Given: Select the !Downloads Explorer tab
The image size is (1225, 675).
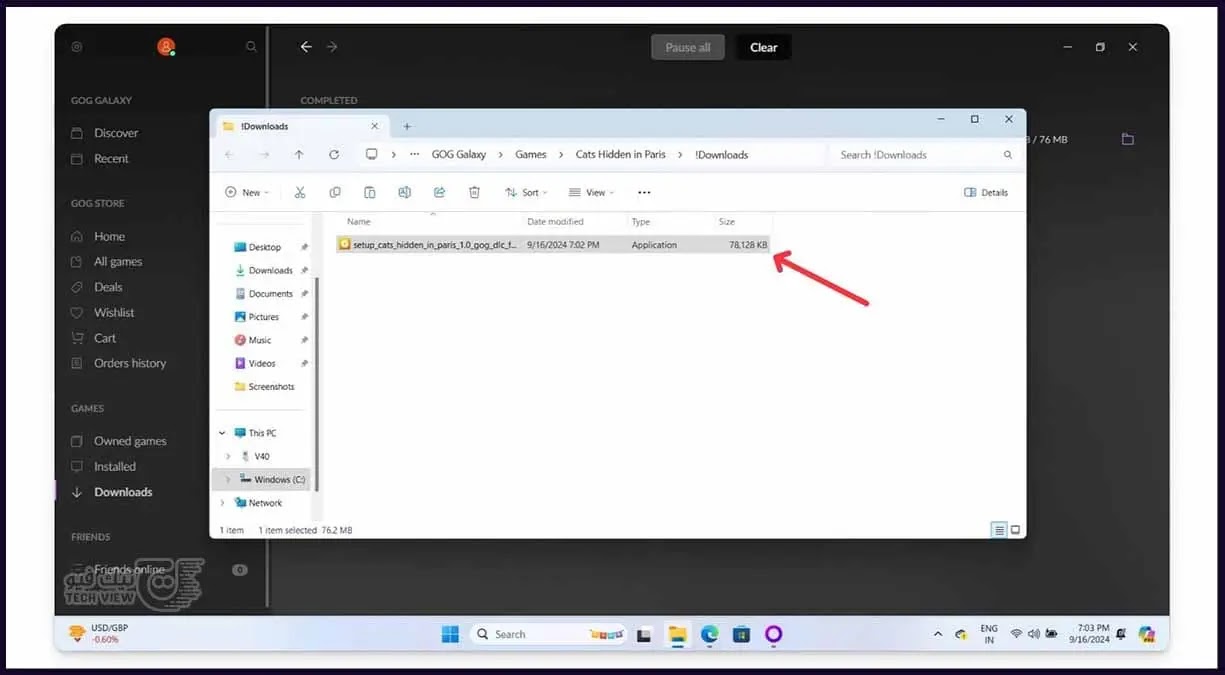Looking at the screenshot, I should click(301, 126).
